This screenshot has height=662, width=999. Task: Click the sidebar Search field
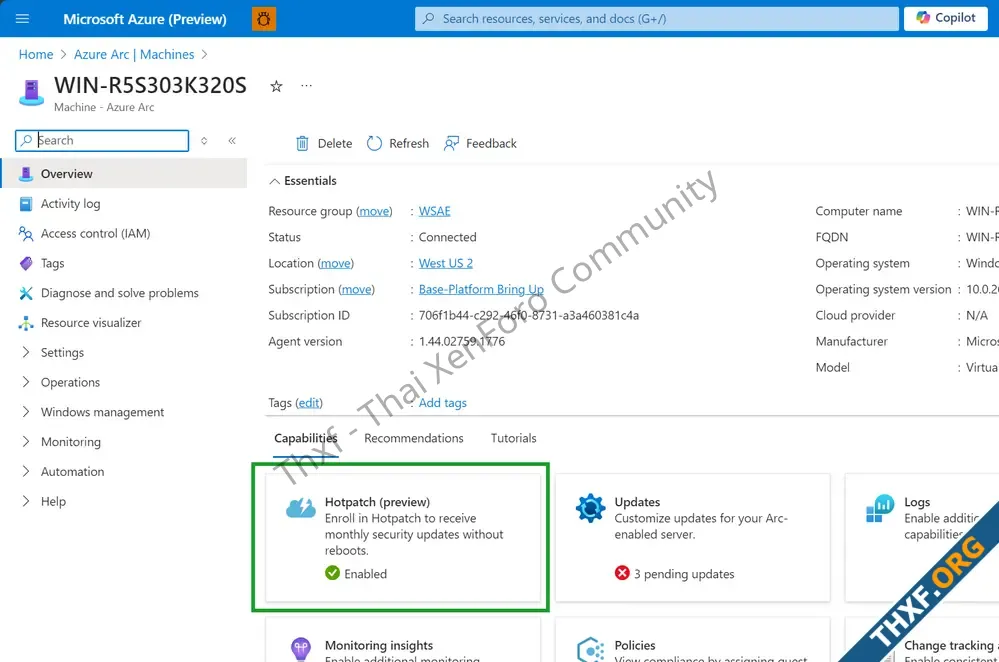tap(102, 140)
